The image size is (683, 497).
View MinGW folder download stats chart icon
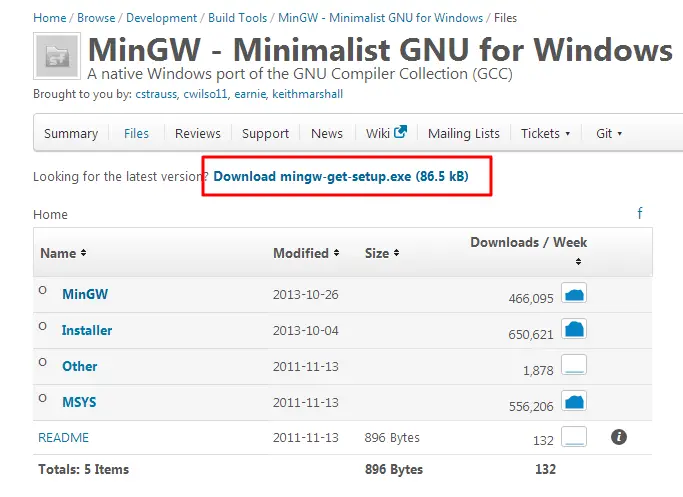574,293
